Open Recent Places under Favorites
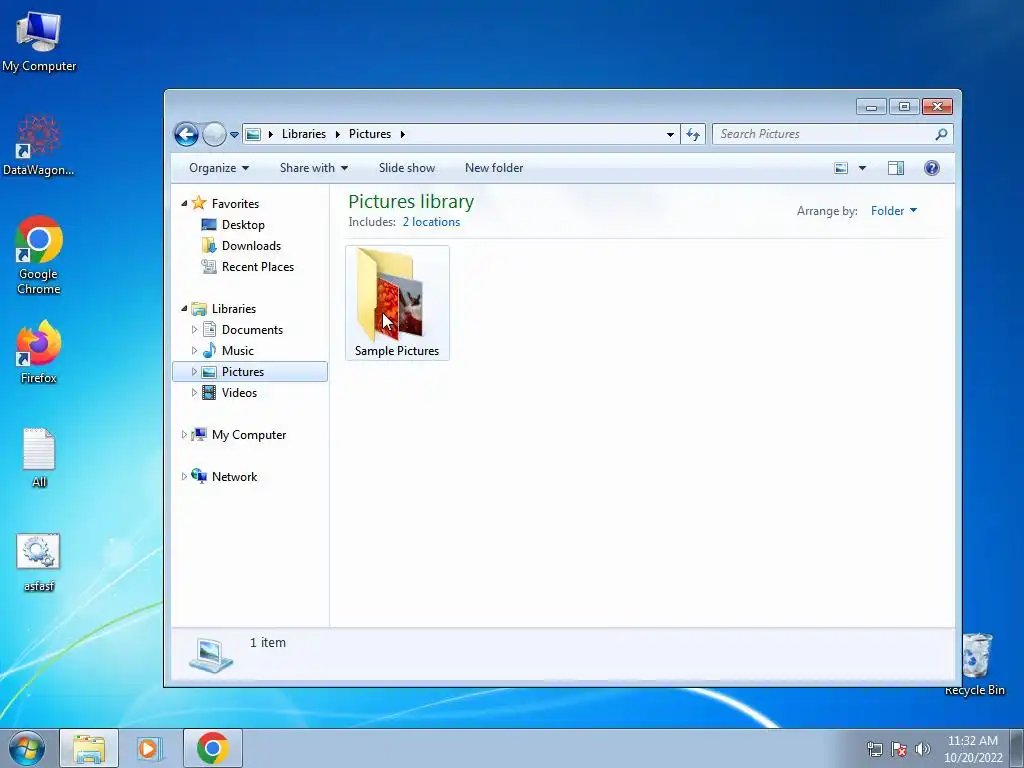1024x768 pixels. [258, 266]
